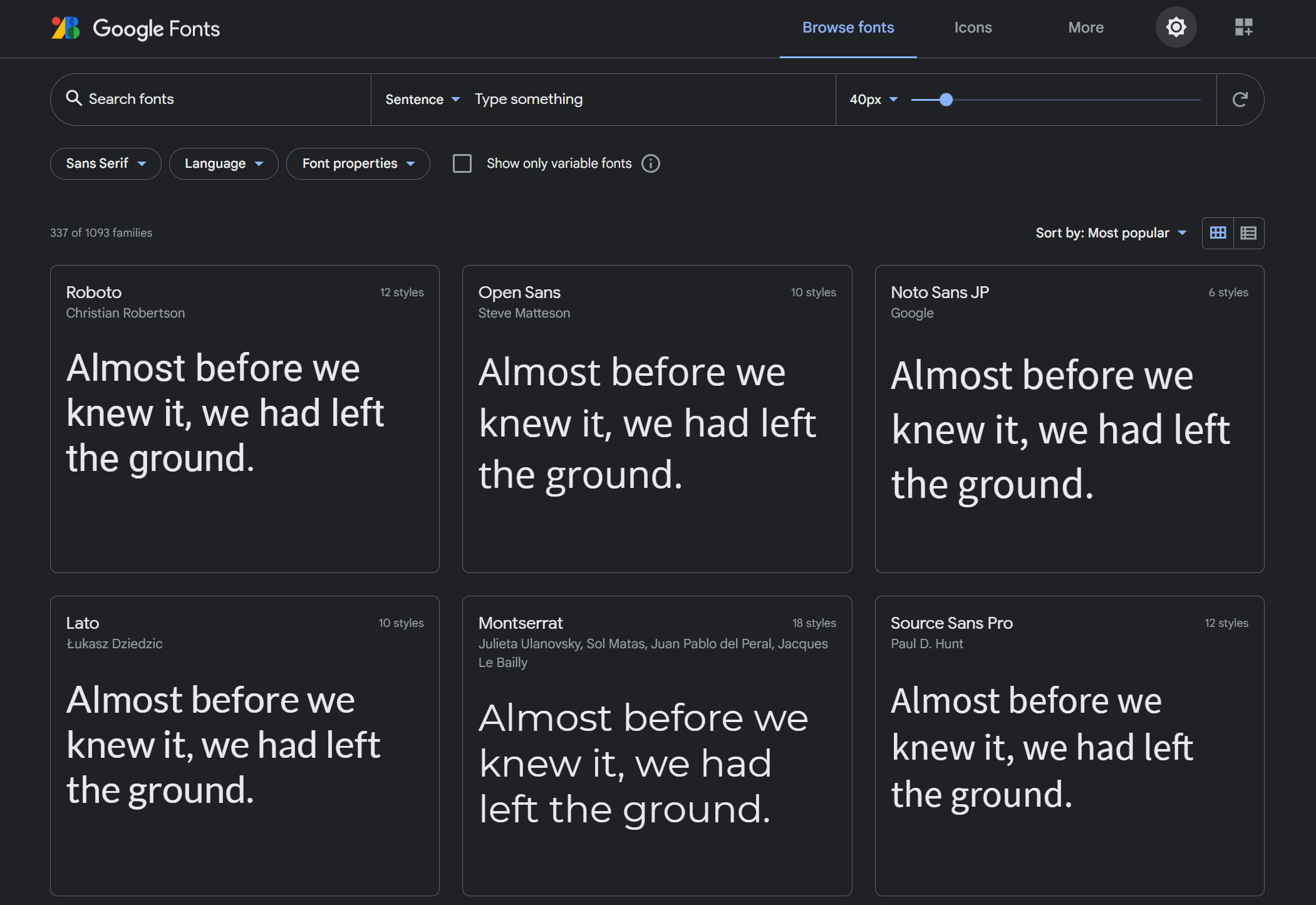Click '18 styles' on the Montserrat card
The image size is (1316, 905).
pos(814,623)
